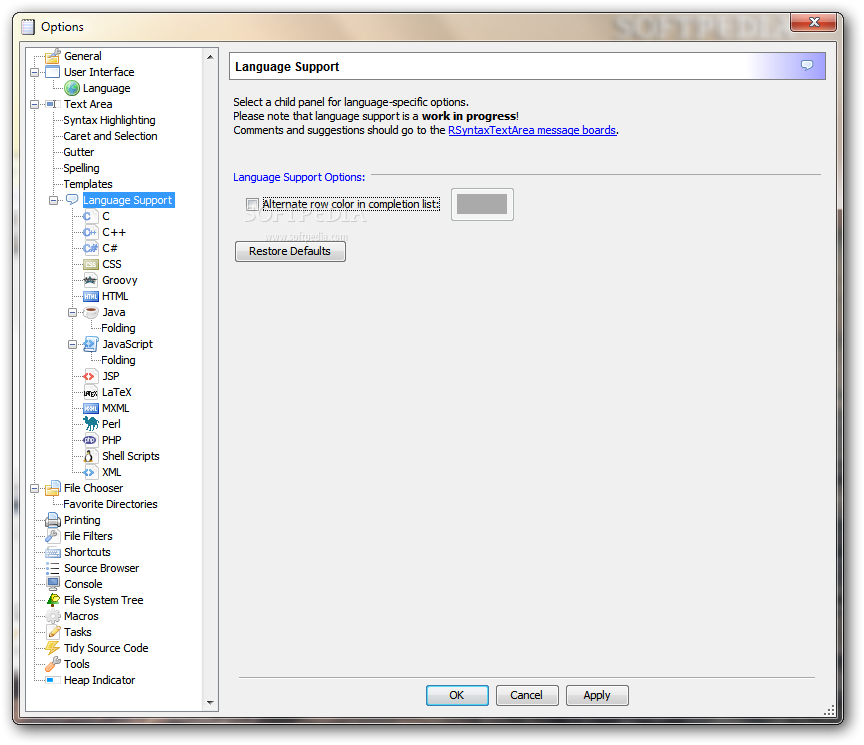Click the Text Area icon
Image resolution: width=864 pixels, height=745 pixels.
tap(52, 104)
